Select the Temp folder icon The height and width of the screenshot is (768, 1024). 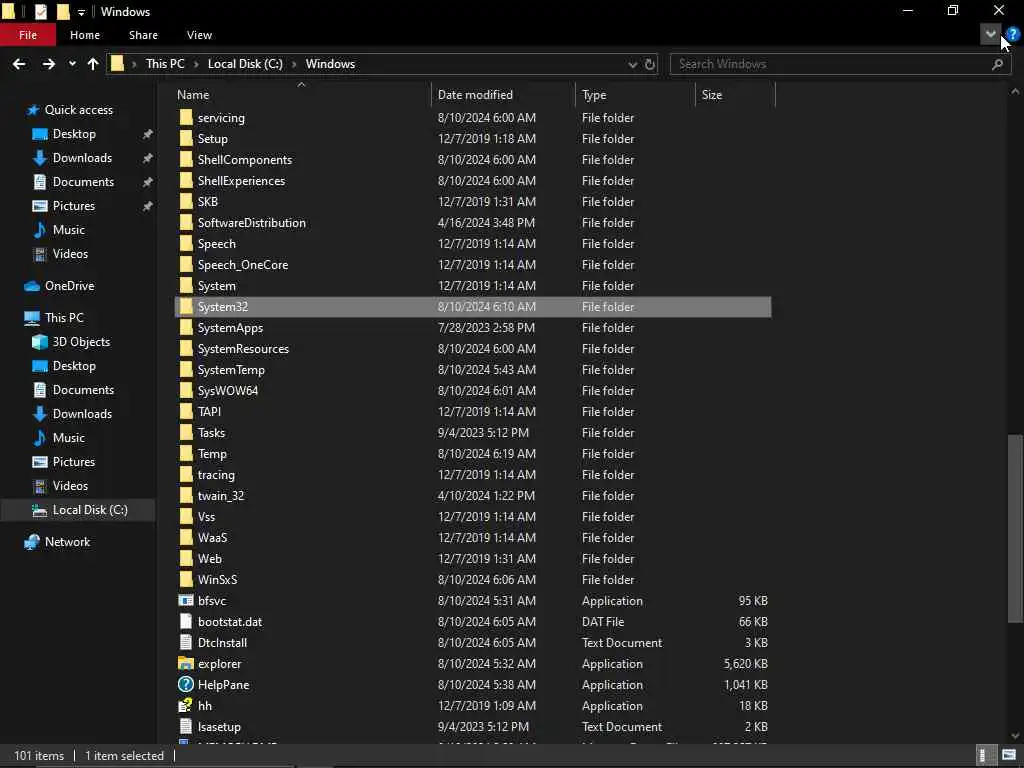[x=186, y=453]
